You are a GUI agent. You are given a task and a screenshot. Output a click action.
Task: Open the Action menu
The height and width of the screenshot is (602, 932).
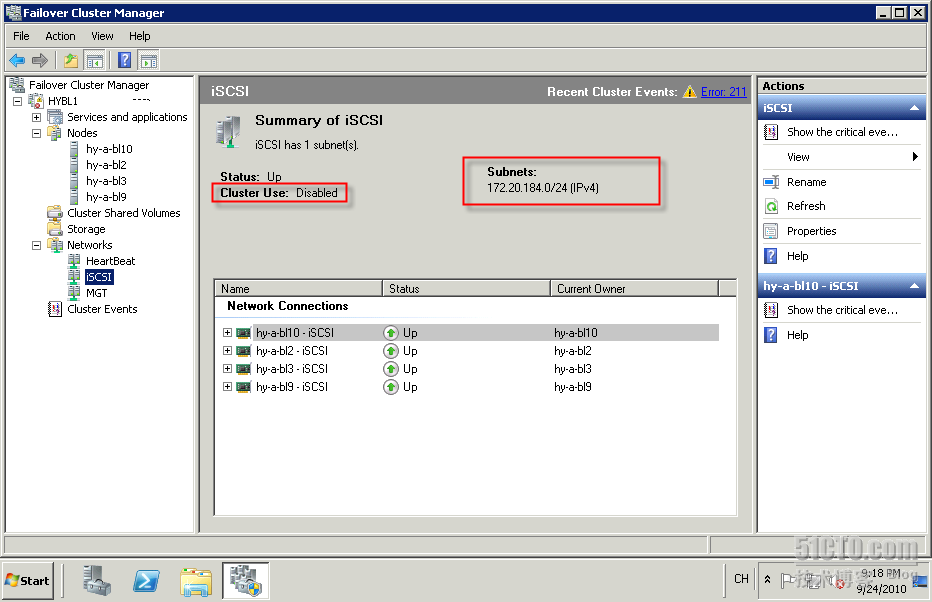[x=61, y=36]
